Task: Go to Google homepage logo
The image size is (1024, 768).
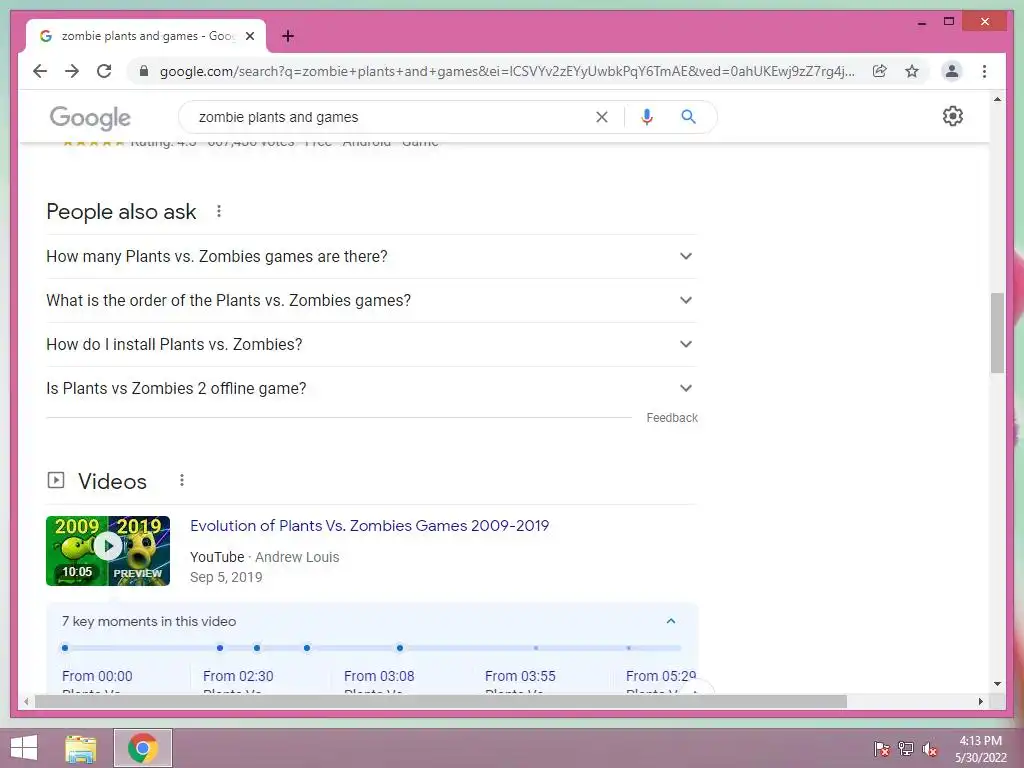Action: (90, 118)
